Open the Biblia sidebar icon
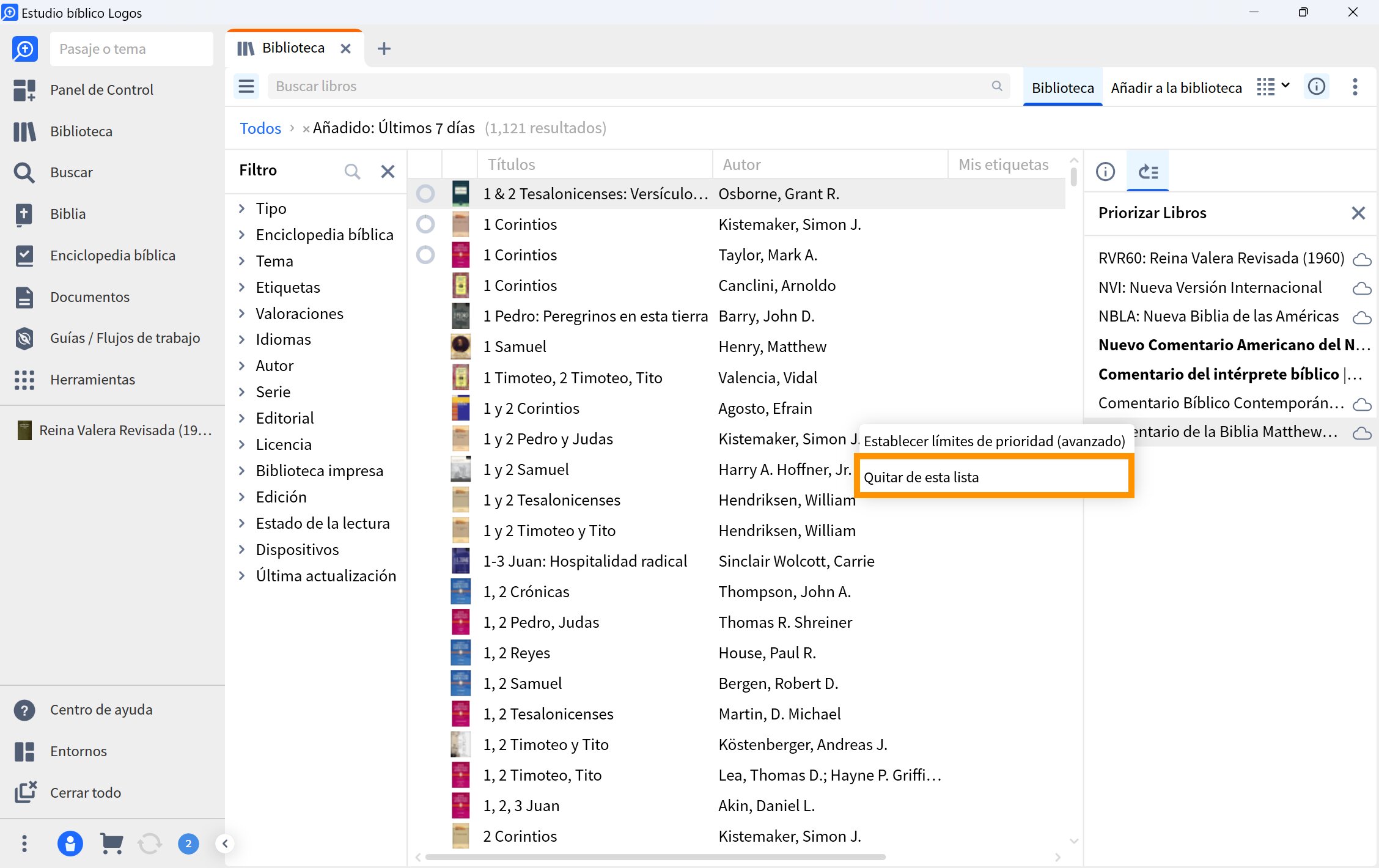This screenshot has height=868, width=1379. tap(24, 214)
